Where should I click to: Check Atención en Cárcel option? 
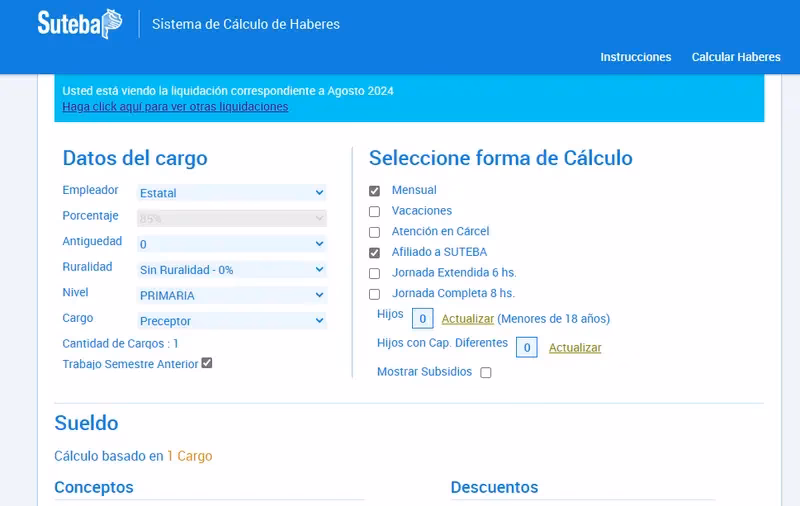[374, 232]
